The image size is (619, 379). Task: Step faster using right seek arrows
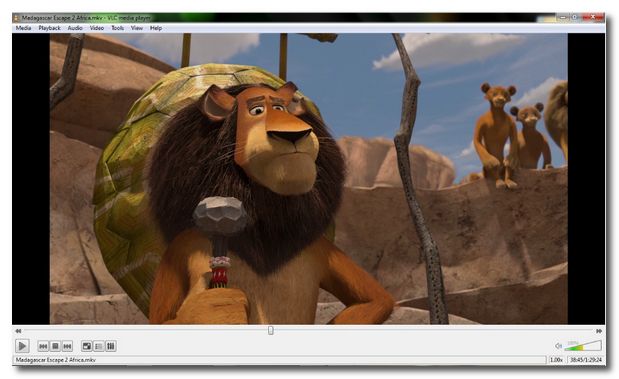599,331
